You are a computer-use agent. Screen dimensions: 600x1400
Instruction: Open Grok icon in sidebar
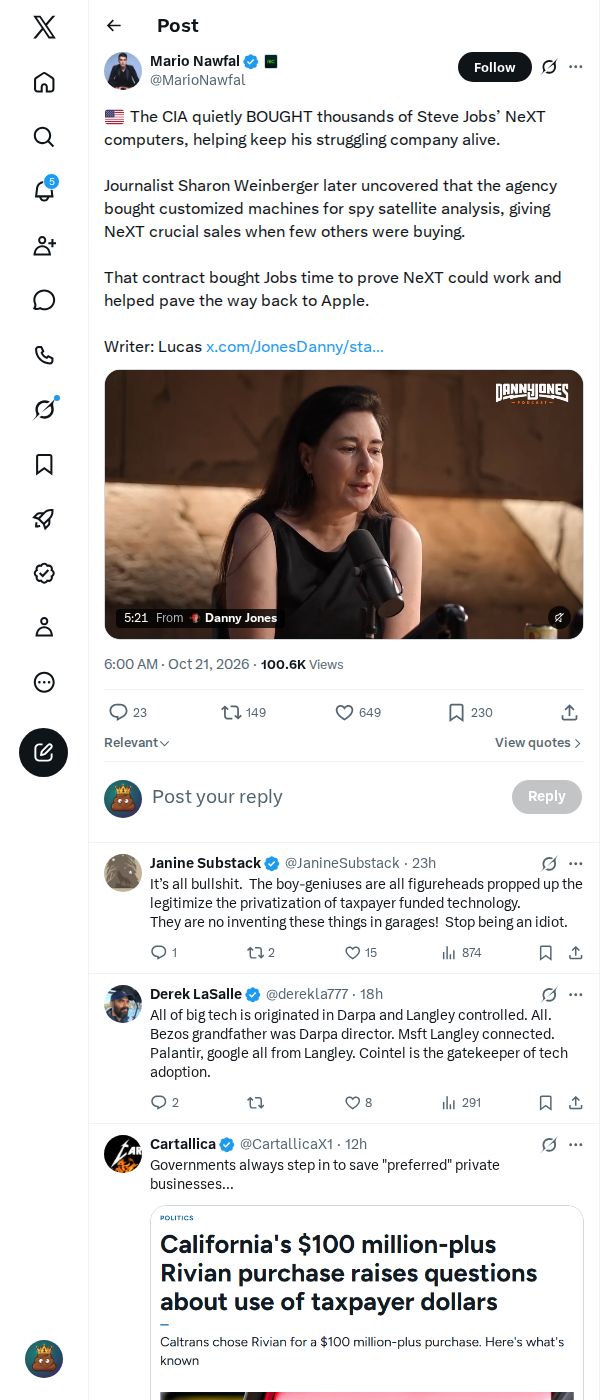click(x=44, y=409)
